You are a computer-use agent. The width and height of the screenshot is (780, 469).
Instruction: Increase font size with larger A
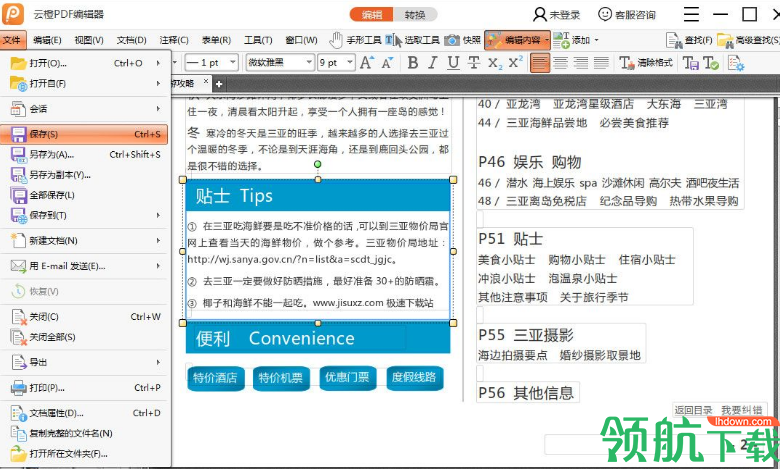click(366, 63)
